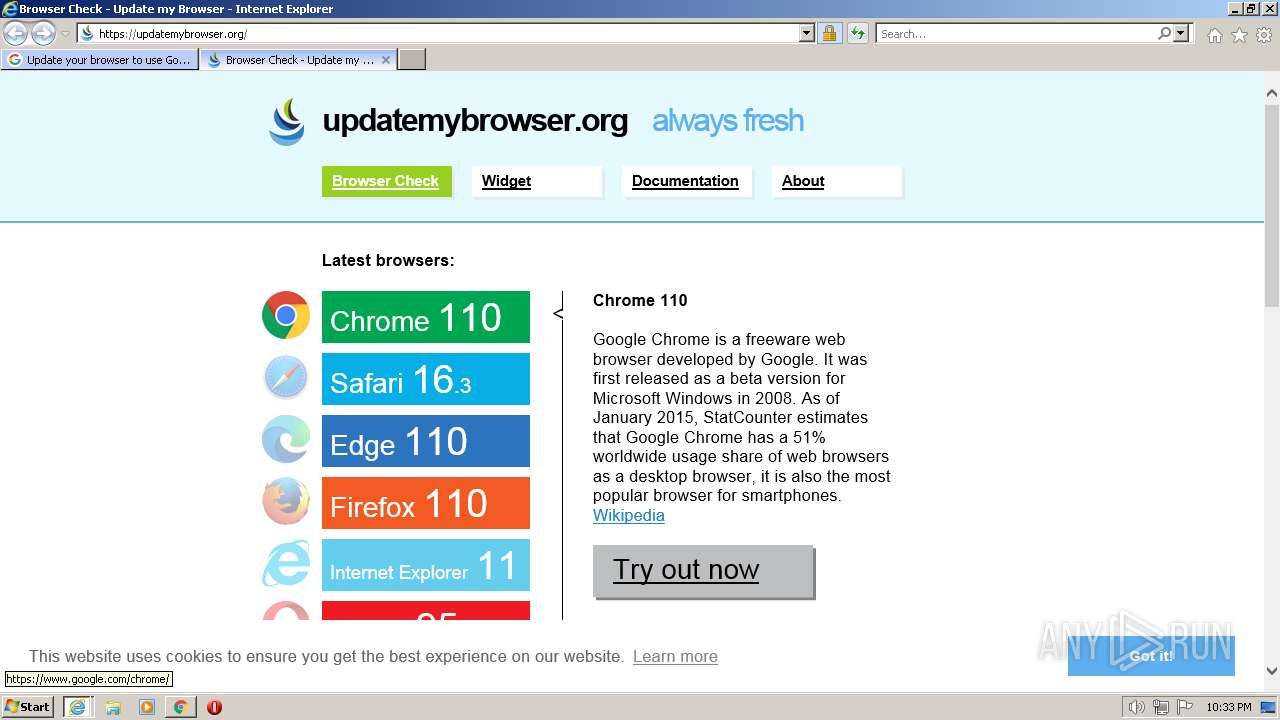
Task: Select the Chrome 110 green tile
Action: (x=426, y=317)
